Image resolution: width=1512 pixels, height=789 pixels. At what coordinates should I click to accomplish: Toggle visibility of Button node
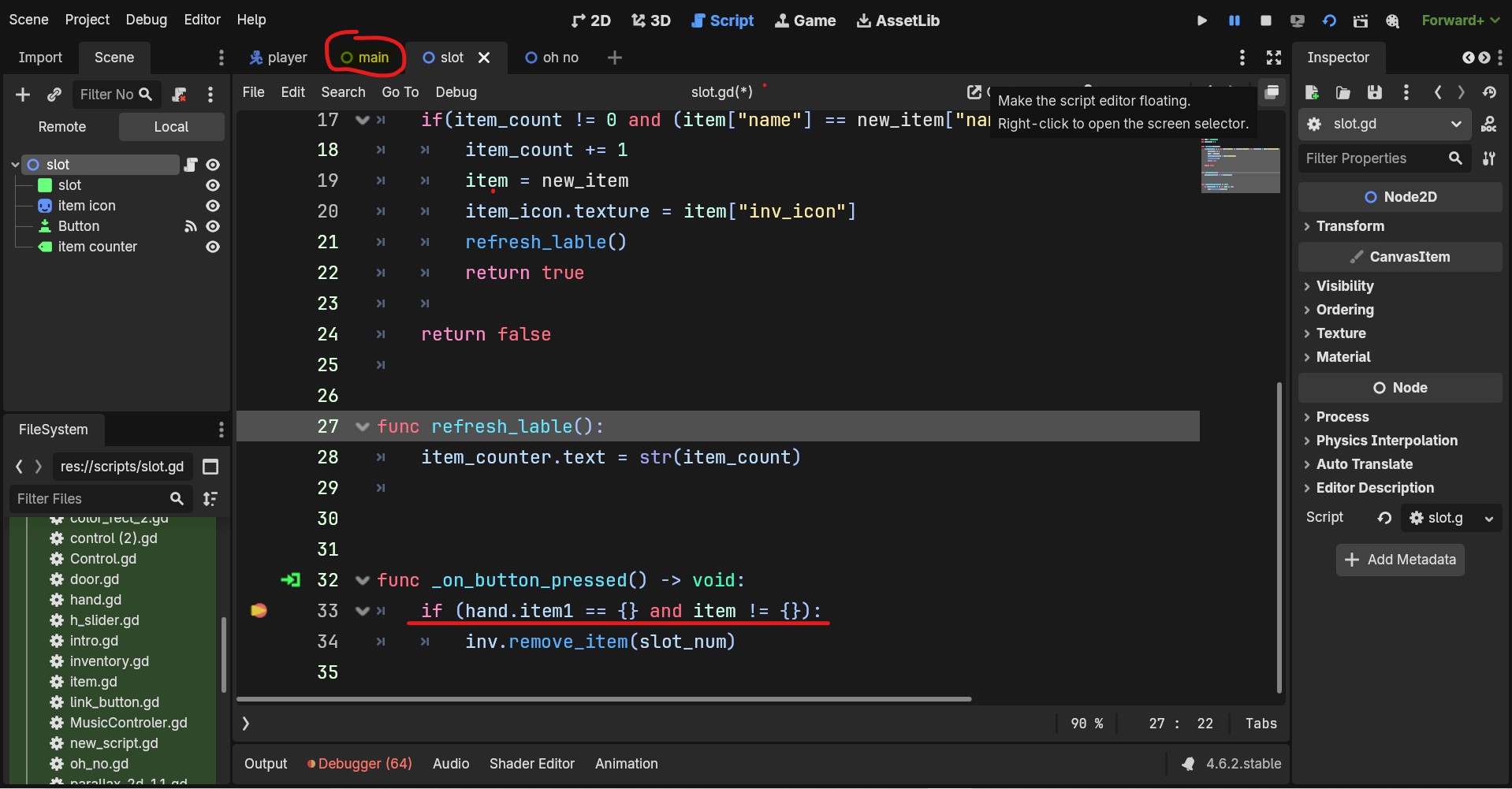[x=212, y=226]
